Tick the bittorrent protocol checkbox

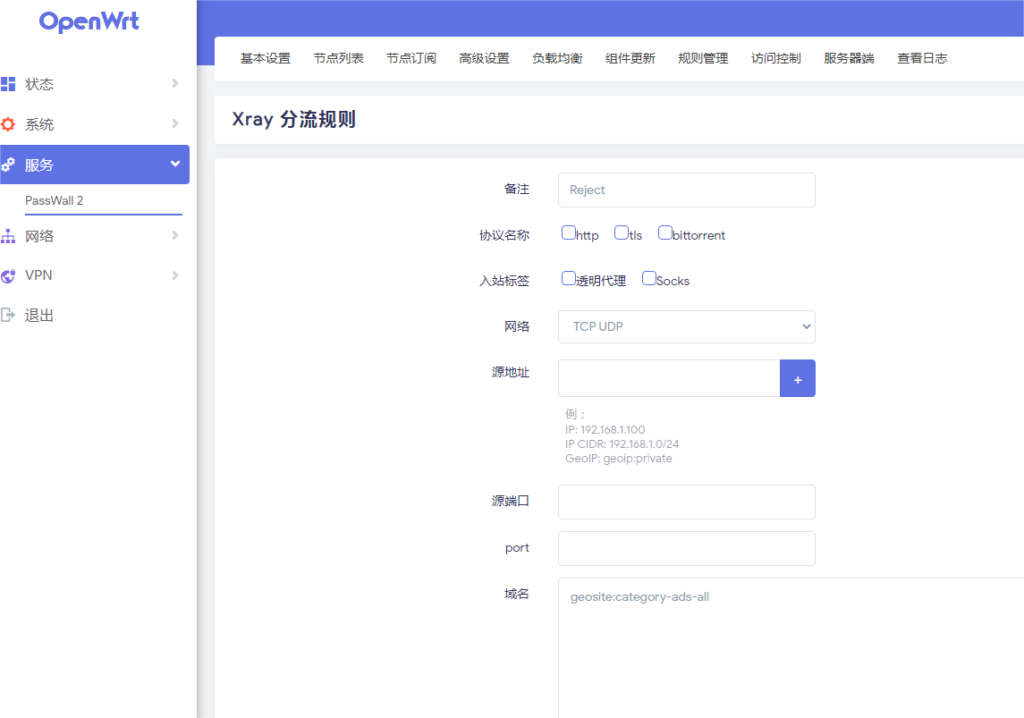tap(665, 233)
